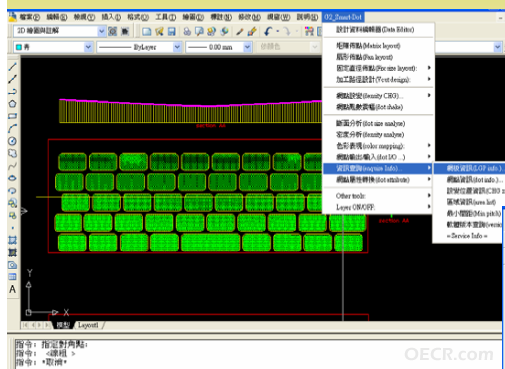Viewport: 505px width, 369px height.
Task: Choose dot info submenu item
Action: (x=469, y=180)
